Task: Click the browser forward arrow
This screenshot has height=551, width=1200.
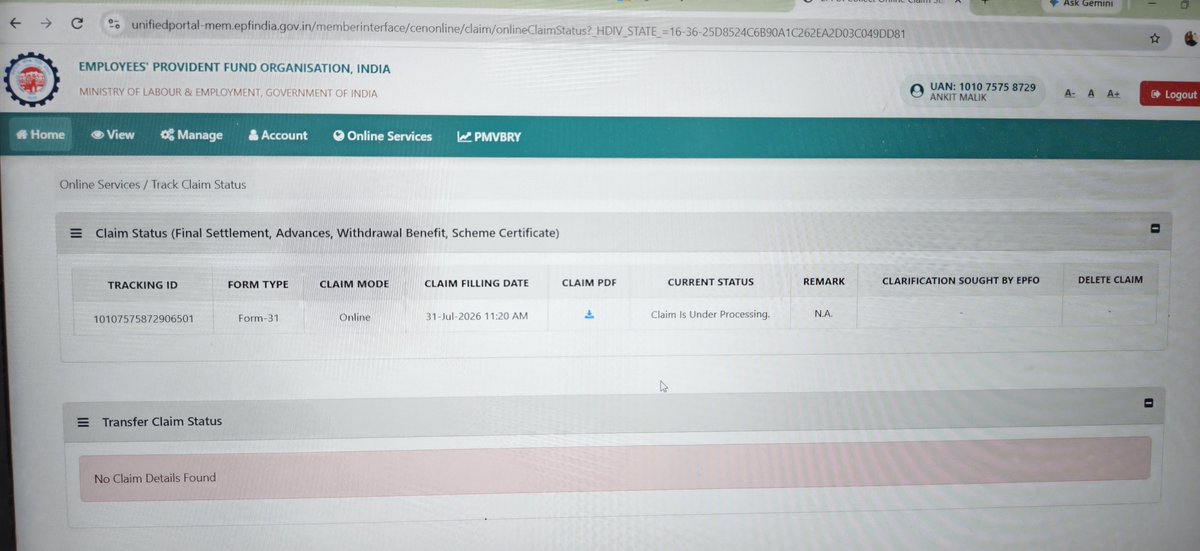Action: [x=45, y=23]
